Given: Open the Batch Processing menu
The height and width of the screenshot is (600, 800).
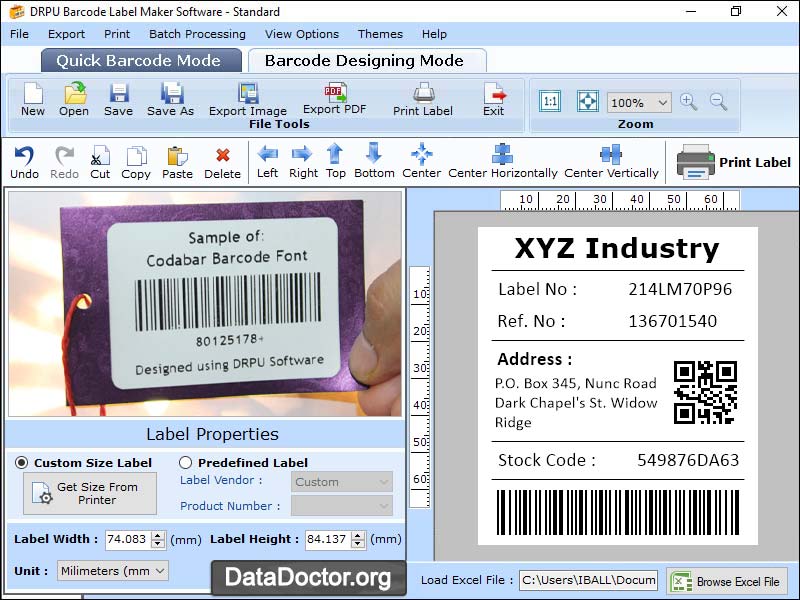Looking at the screenshot, I should point(197,33).
